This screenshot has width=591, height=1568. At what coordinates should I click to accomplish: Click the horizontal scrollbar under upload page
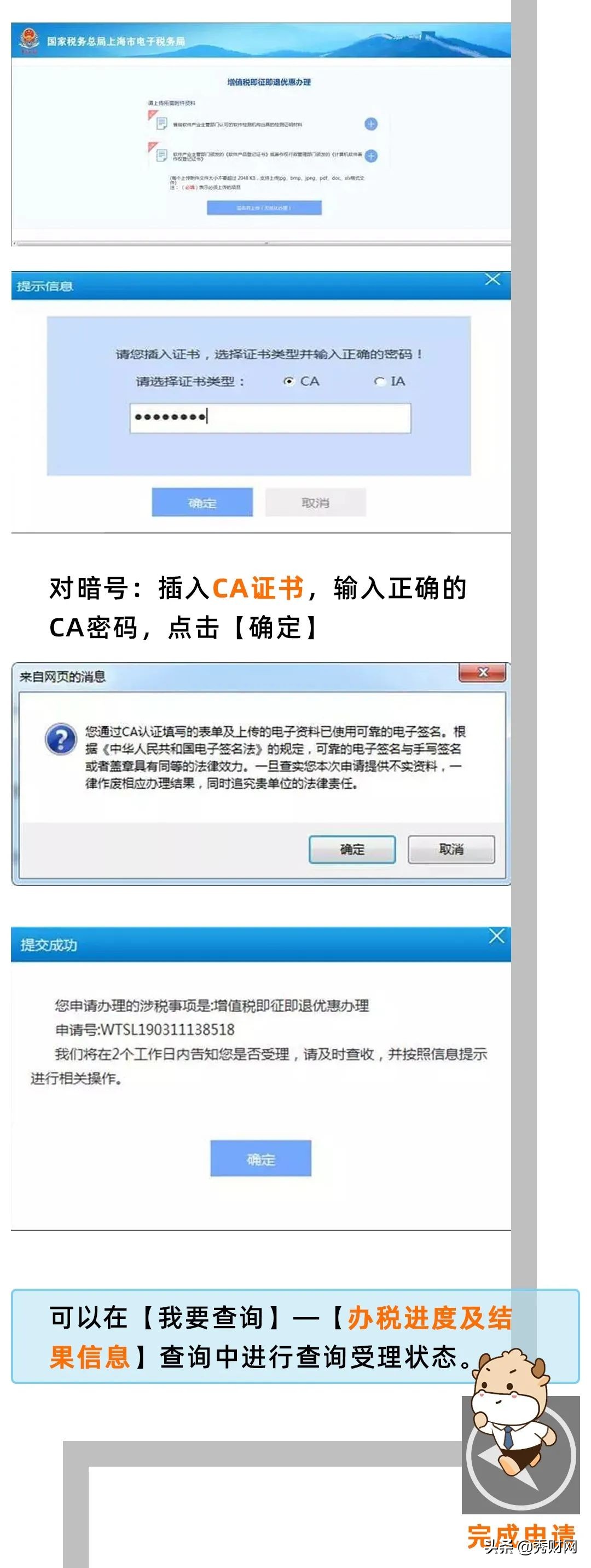[x=262, y=243]
